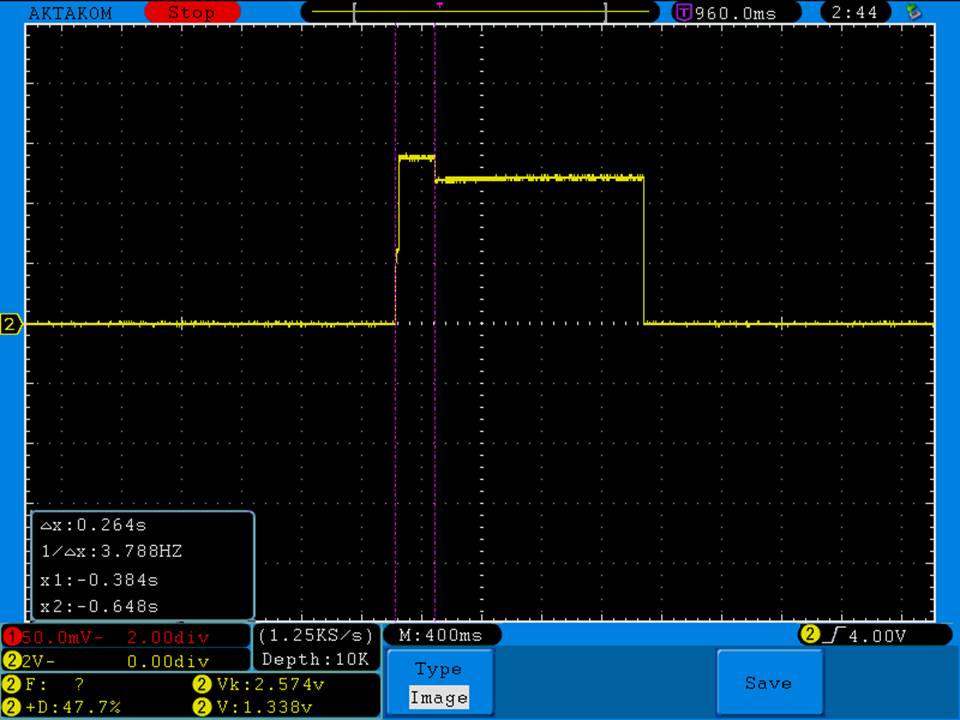This screenshot has height=720, width=960.
Task: Select the delta-x cursor readout line
Action: click(x=94, y=524)
